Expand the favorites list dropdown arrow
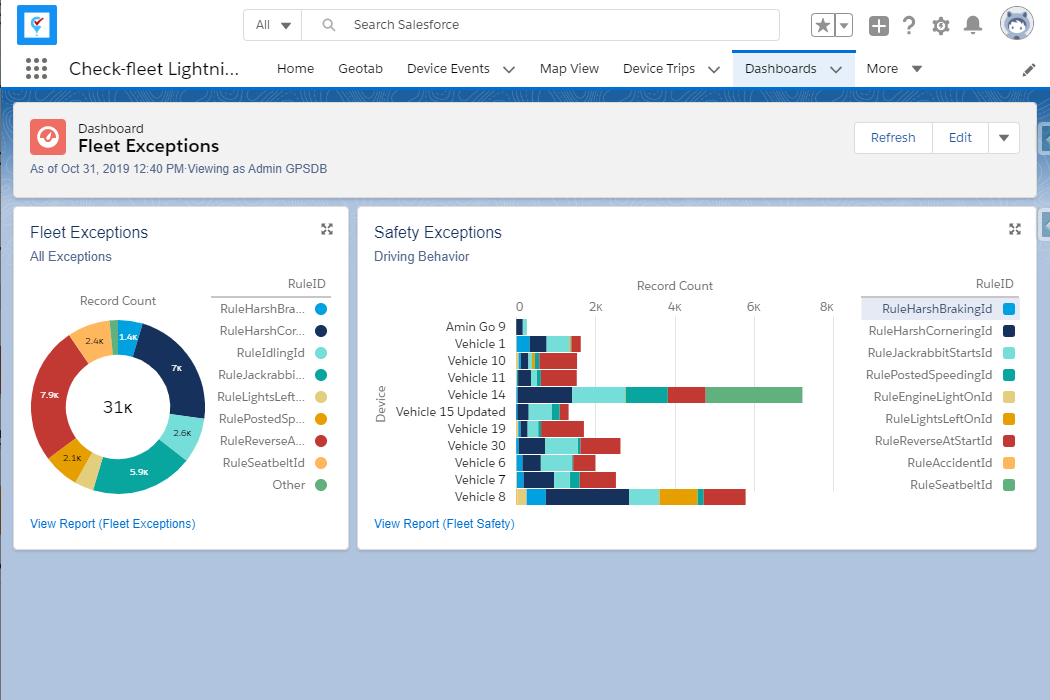 (x=845, y=26)
